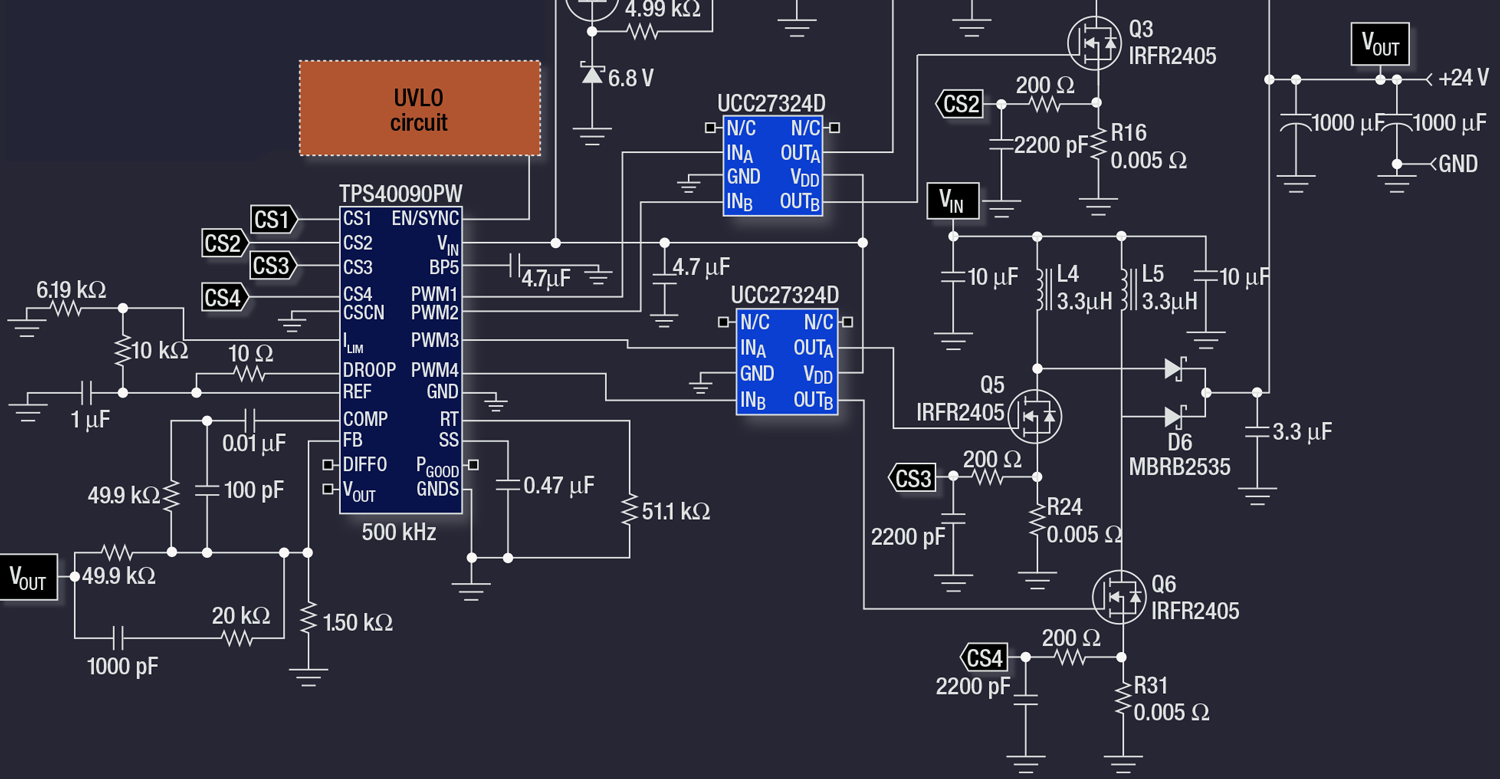Expand the lower UCC27324D gate driver block

pyautogui.click(x=788, y=360)
